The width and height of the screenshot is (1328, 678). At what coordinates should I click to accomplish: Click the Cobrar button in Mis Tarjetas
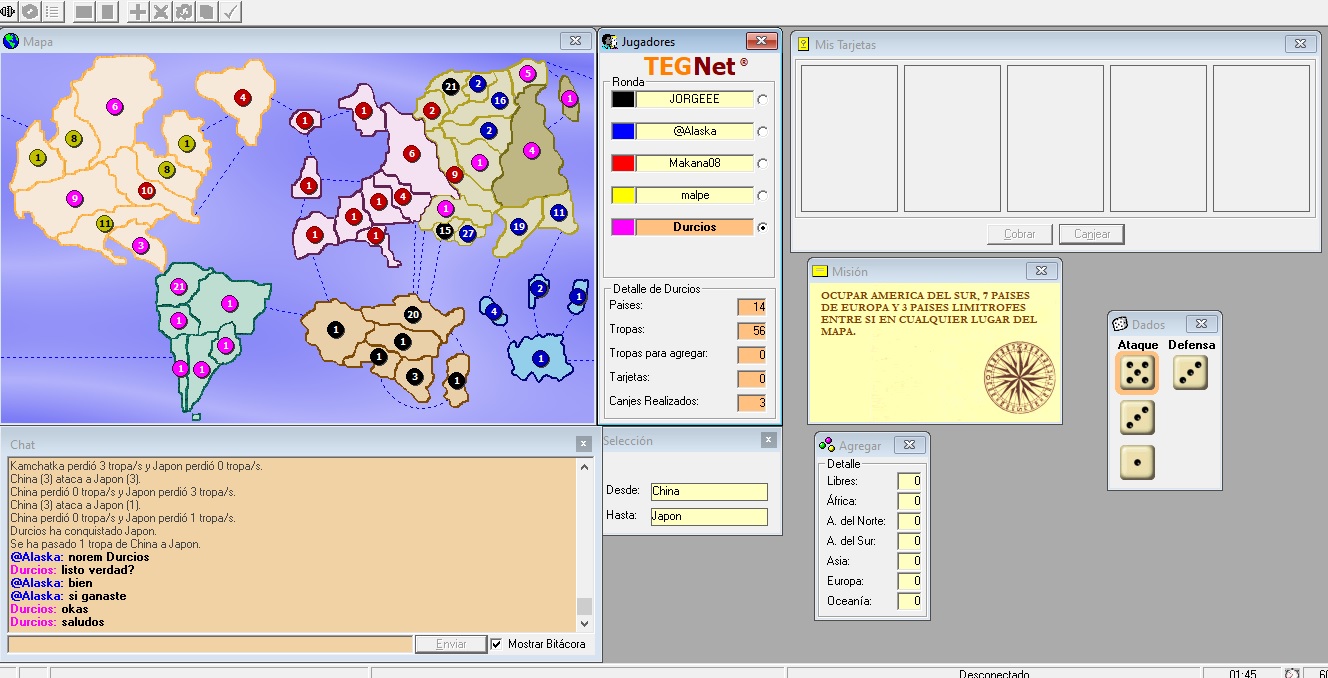coord(1020,234)
